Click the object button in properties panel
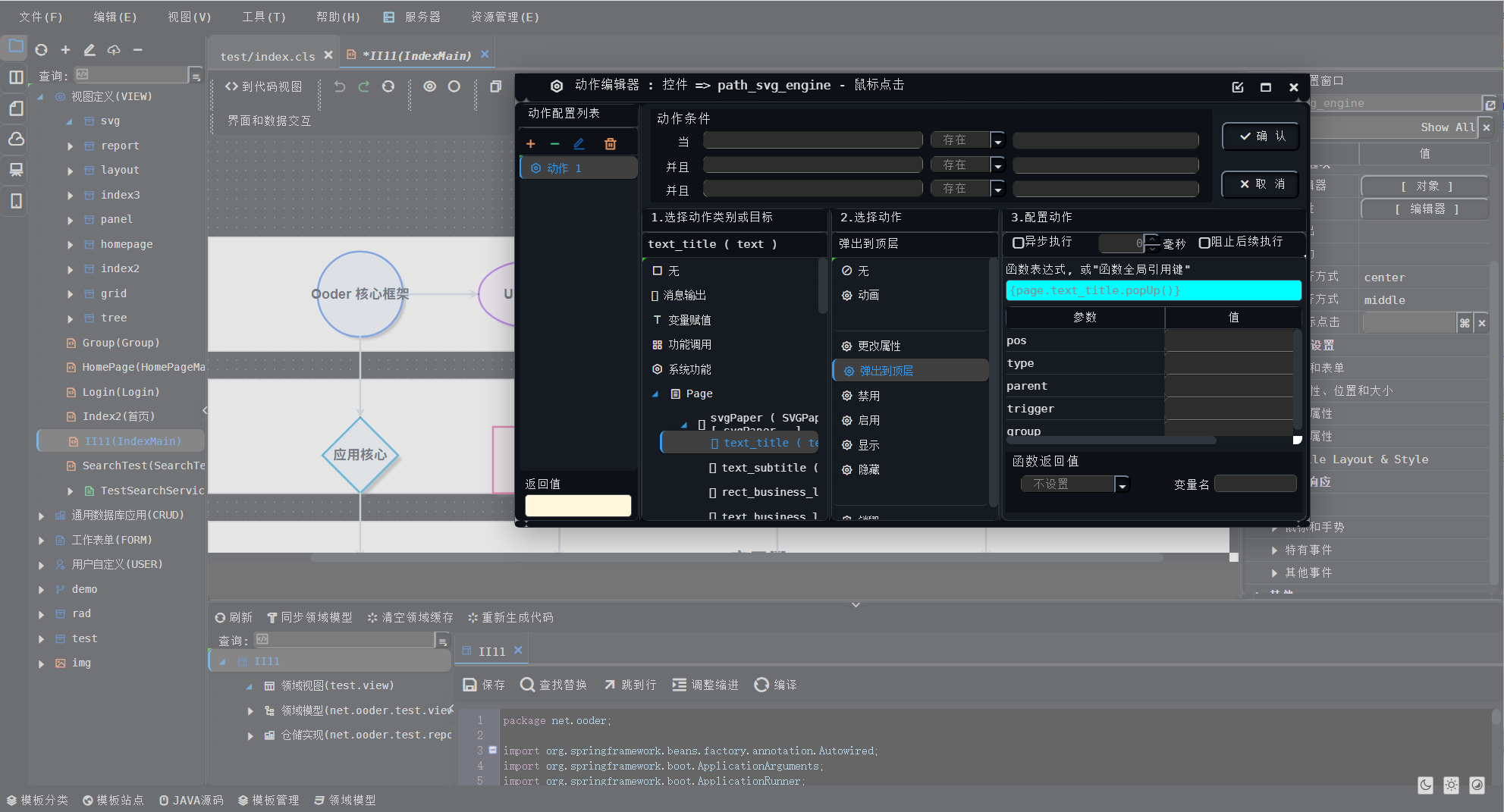The height and width of the screenshot is (812, 1504). coord(1425,187)
